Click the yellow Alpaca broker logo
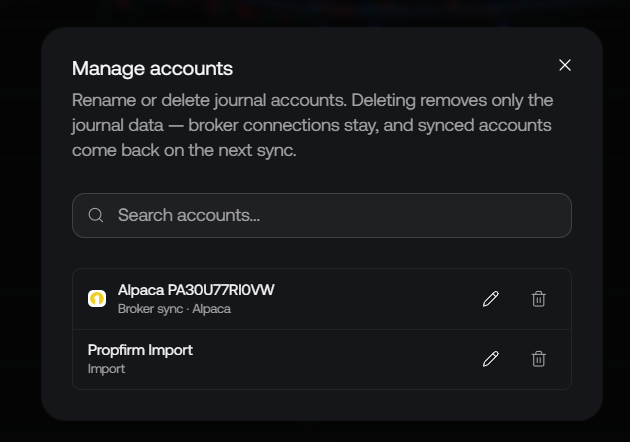 [97, 299]
